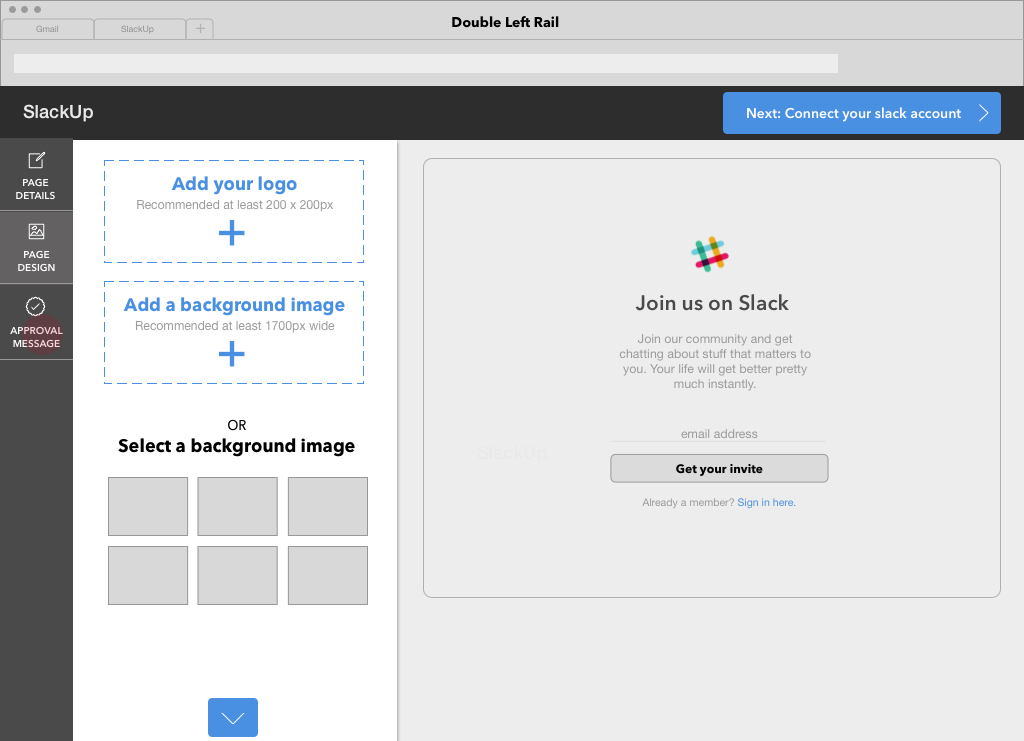This screenshot has height=741, width=1024.
Task: Select the first background thumbnail in bottom row
Action: [x=148, y=575]
